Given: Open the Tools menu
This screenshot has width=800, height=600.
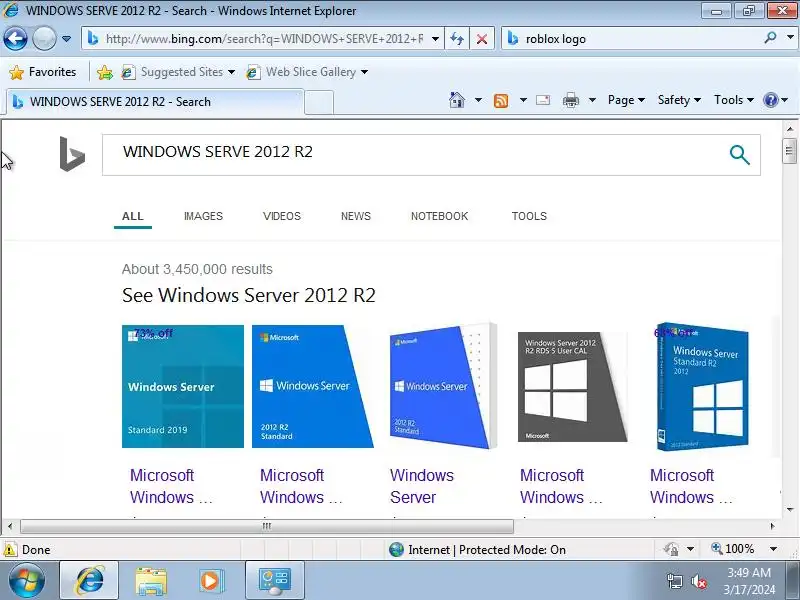Looking at the screenshot, I should click(734, 100).
